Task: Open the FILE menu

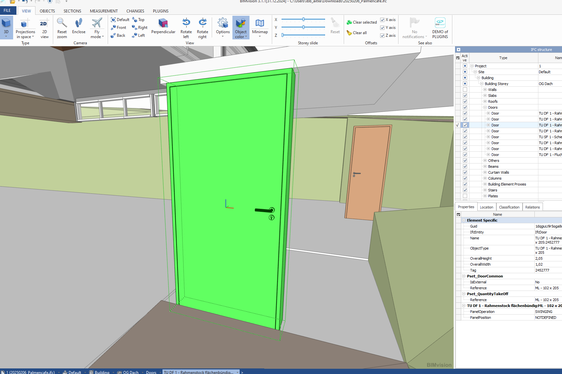Action: point(8,11)
